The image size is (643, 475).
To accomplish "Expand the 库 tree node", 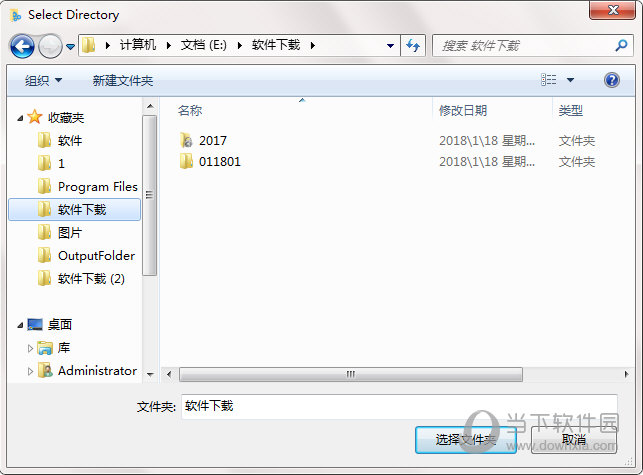I will (x=30, y=348).
